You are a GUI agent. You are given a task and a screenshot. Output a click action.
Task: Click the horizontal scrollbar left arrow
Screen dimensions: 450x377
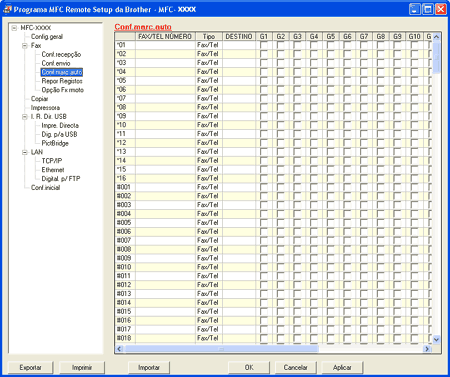[x=119, y=349]
